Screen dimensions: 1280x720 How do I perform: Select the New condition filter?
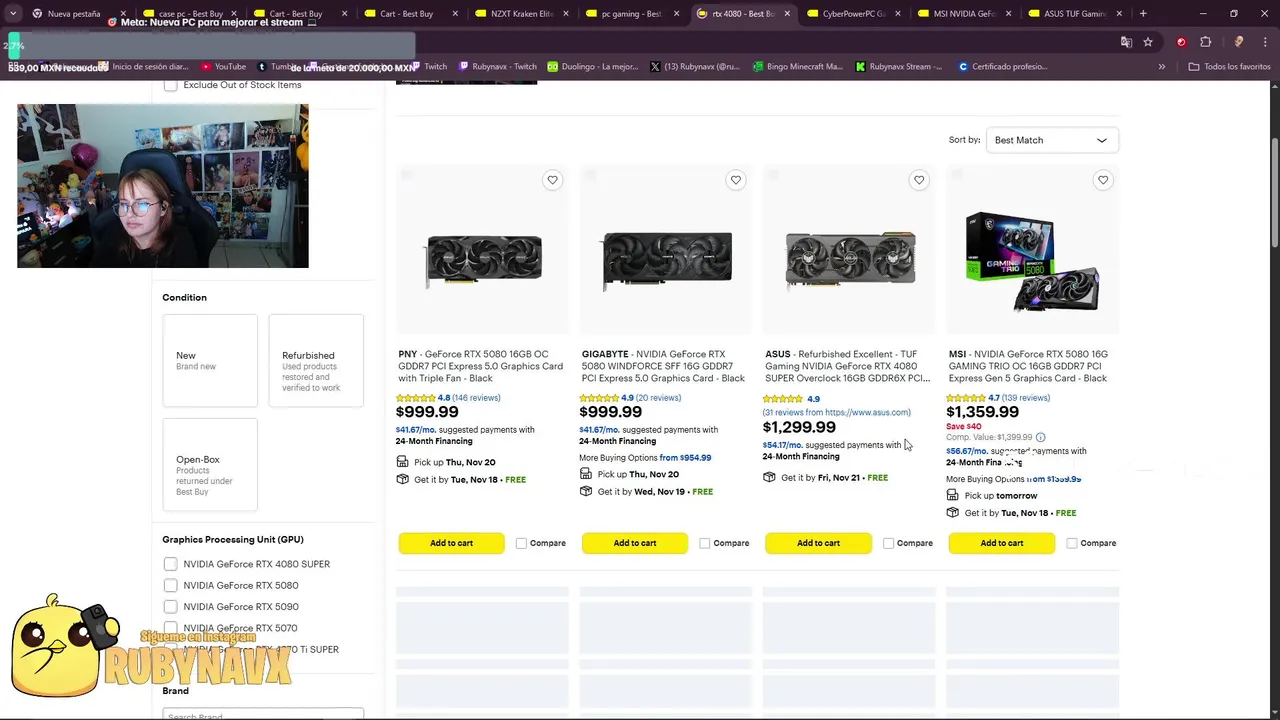click(x=210, y=361)
